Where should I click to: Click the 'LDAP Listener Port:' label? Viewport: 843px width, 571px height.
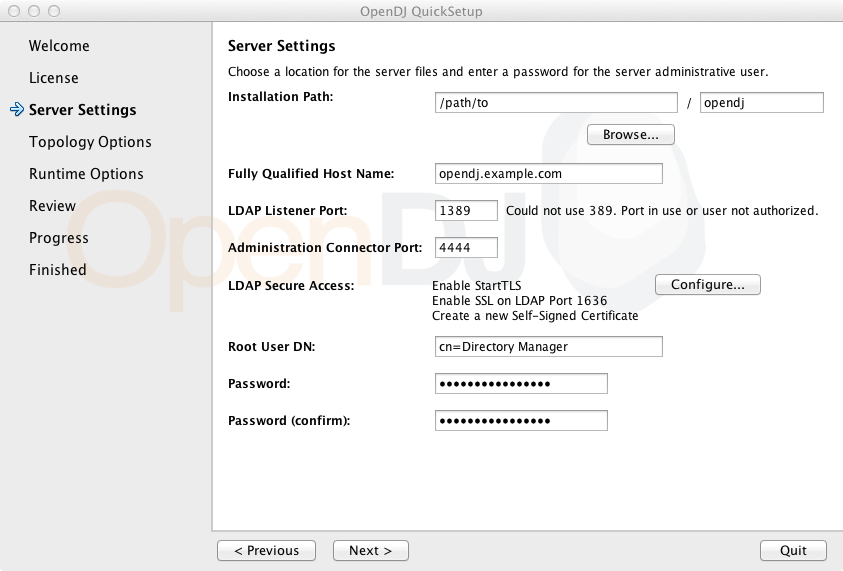288,211
